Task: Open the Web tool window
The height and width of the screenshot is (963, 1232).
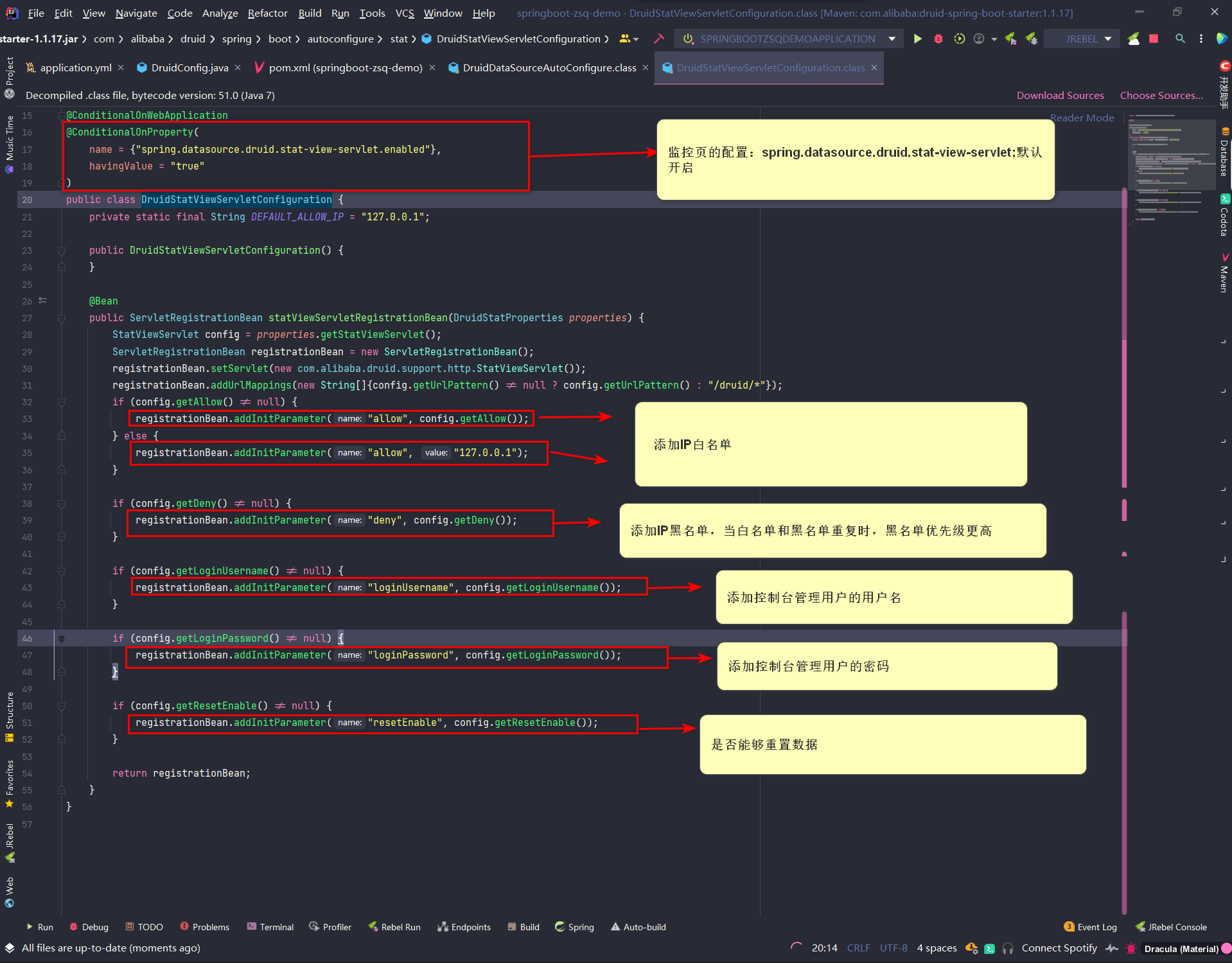Action: 9,892
